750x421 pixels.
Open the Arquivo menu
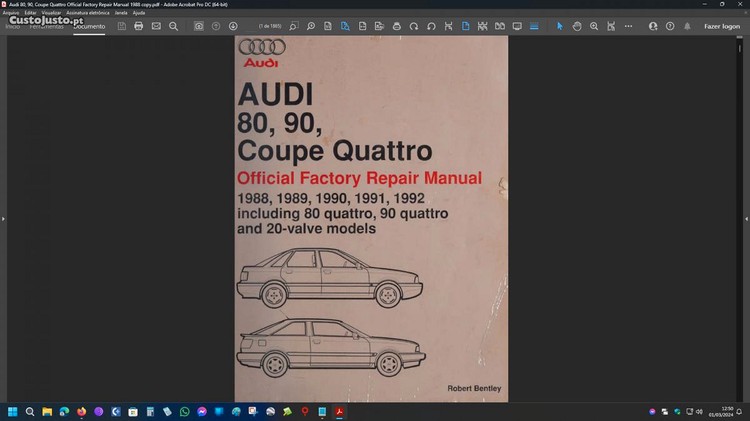pyautogui.click(x=11, y=12)
